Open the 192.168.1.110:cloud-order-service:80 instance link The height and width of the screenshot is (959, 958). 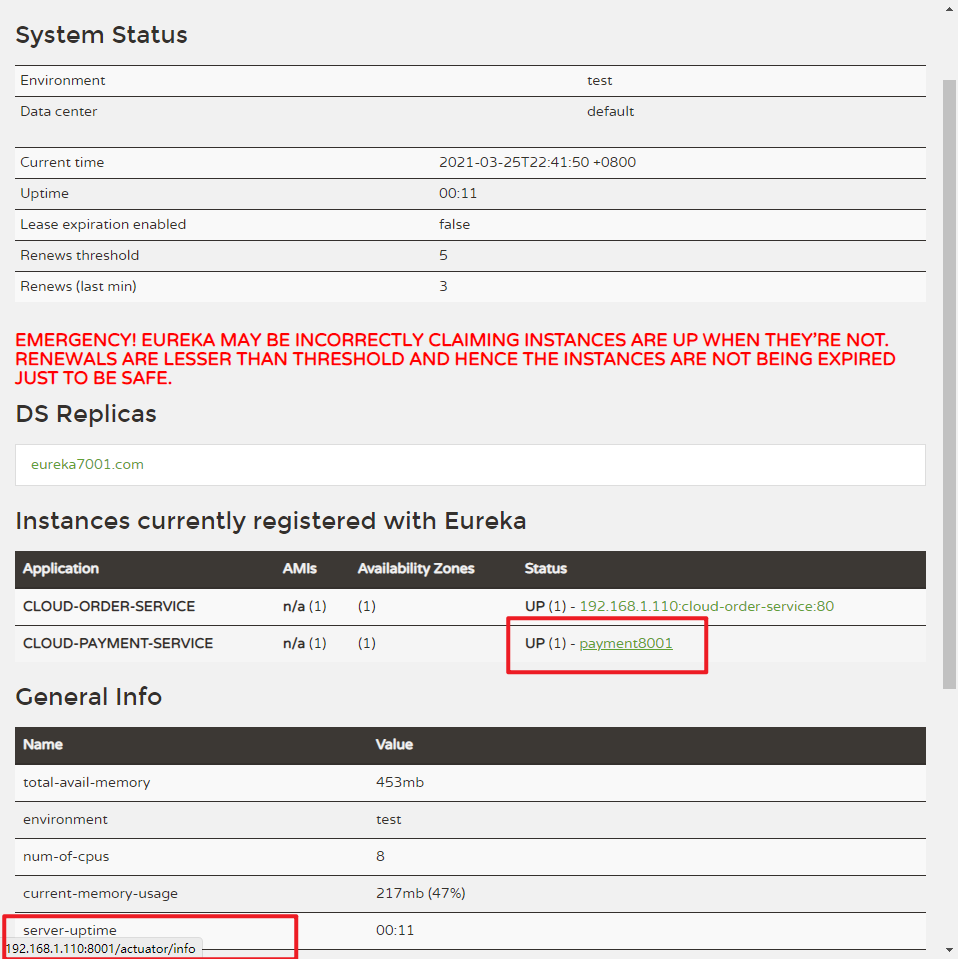[707, 606]
